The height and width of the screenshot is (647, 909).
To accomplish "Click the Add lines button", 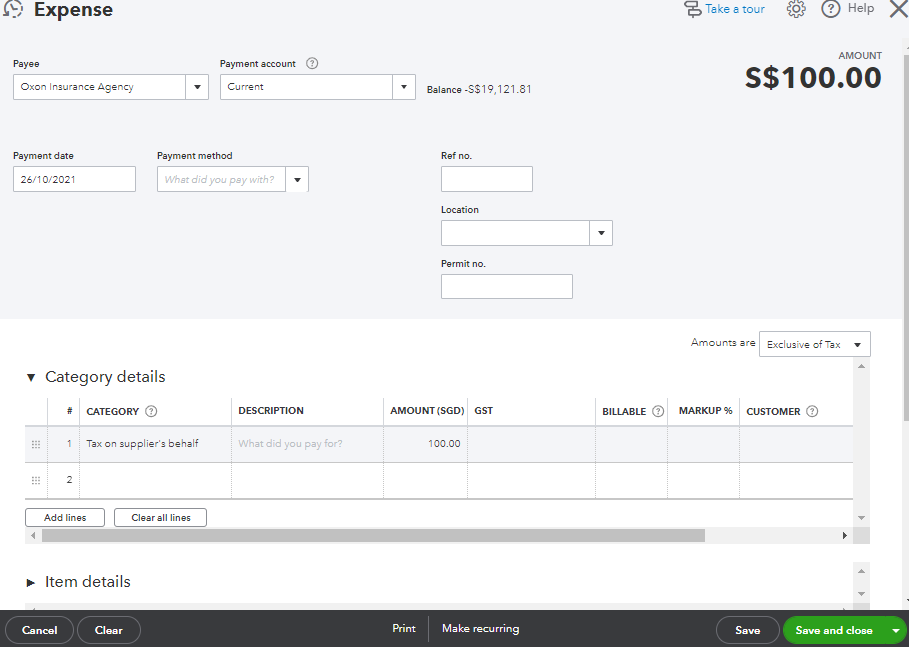I will (x=64, y=517).
